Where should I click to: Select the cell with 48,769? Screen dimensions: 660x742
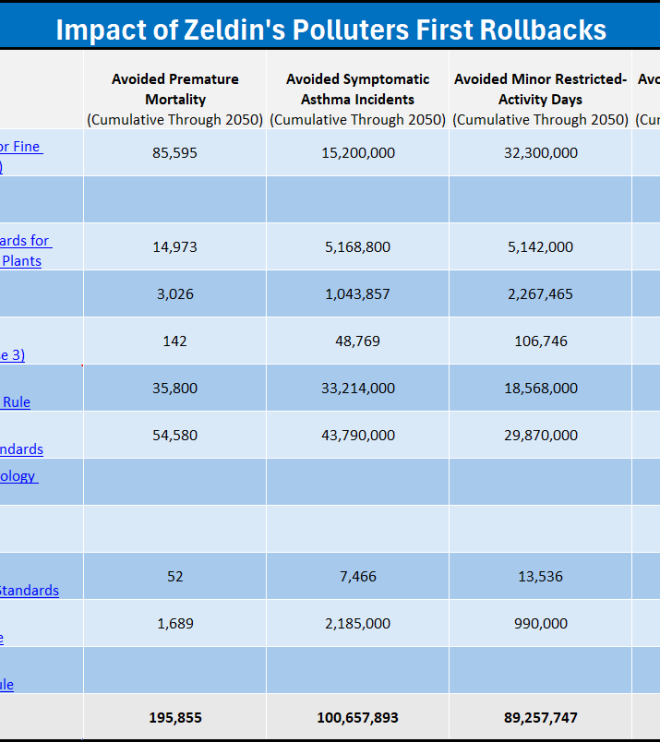tap(358, 341)
